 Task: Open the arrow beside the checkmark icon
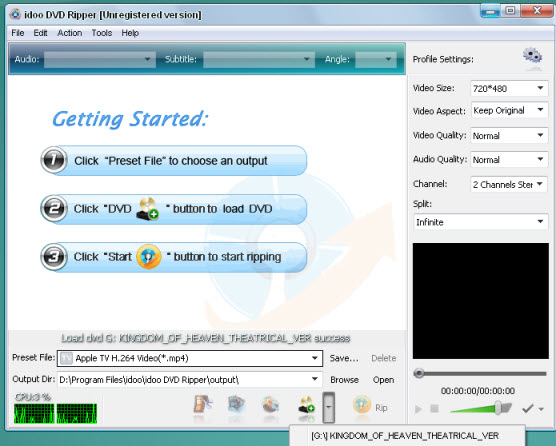[541, 409]
